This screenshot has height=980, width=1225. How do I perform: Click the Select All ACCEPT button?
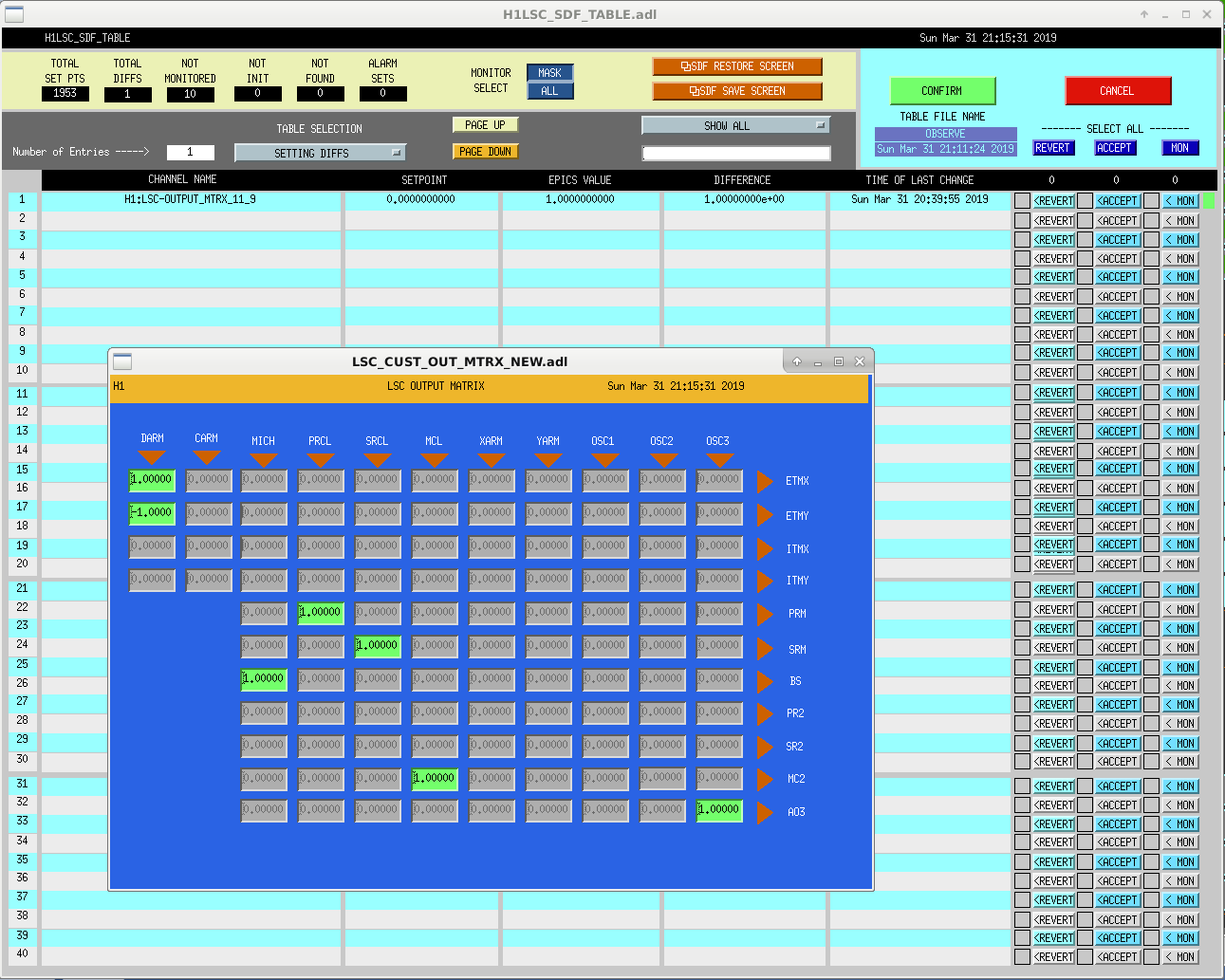tap(1115, 148)
